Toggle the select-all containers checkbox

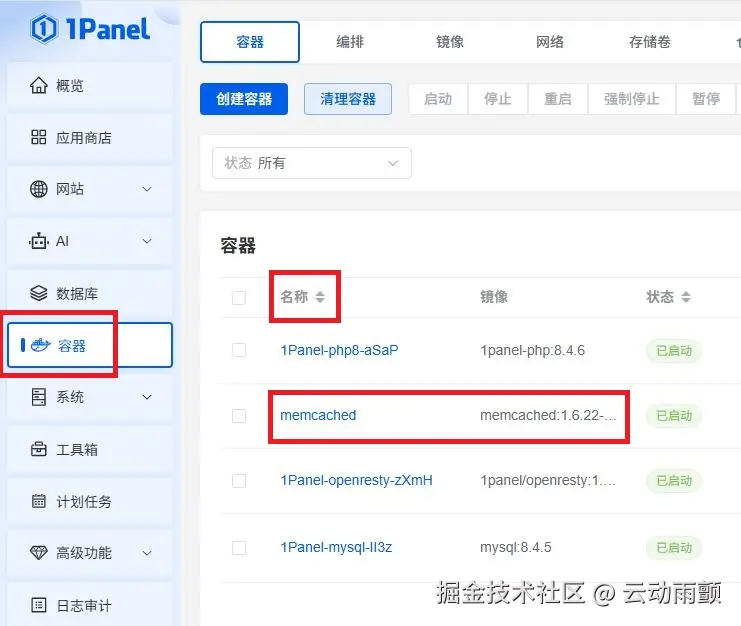tap(239, 298)
